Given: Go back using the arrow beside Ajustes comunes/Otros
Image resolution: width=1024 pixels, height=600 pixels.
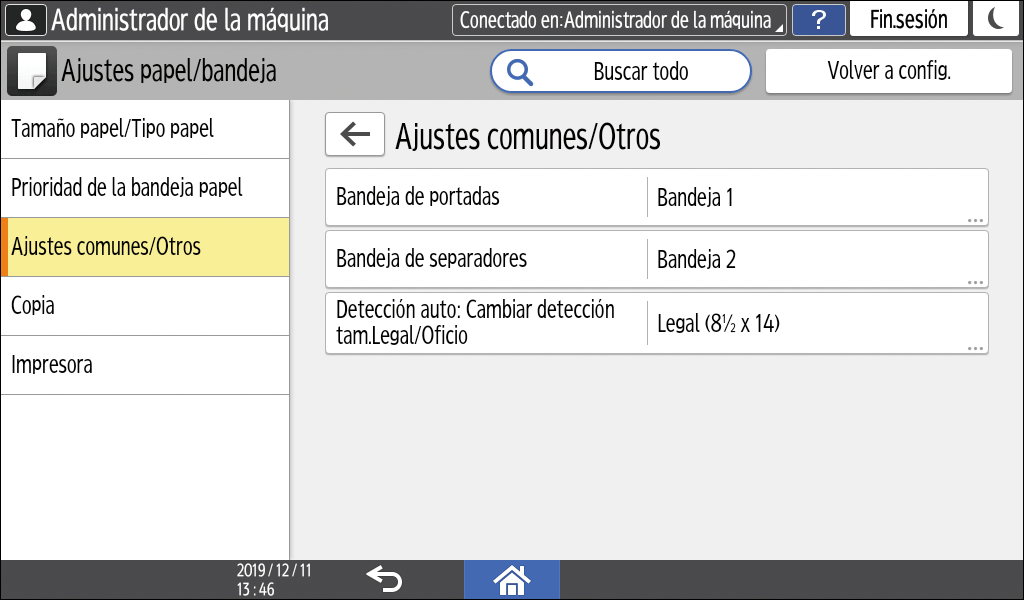Looking at the screenshot, I should [x=354, y=135].
